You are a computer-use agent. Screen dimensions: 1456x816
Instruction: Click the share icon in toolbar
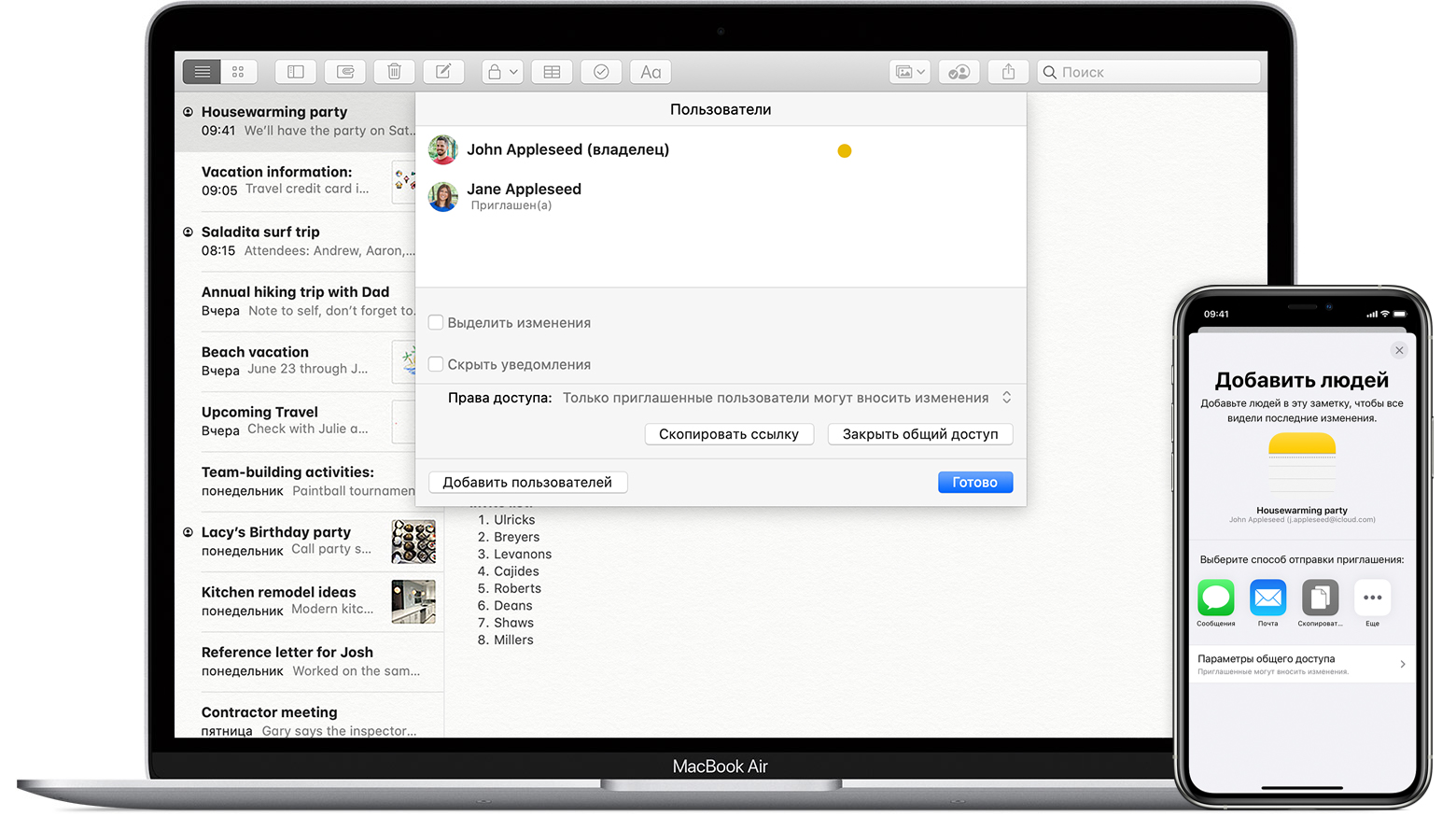[1009, 72]
